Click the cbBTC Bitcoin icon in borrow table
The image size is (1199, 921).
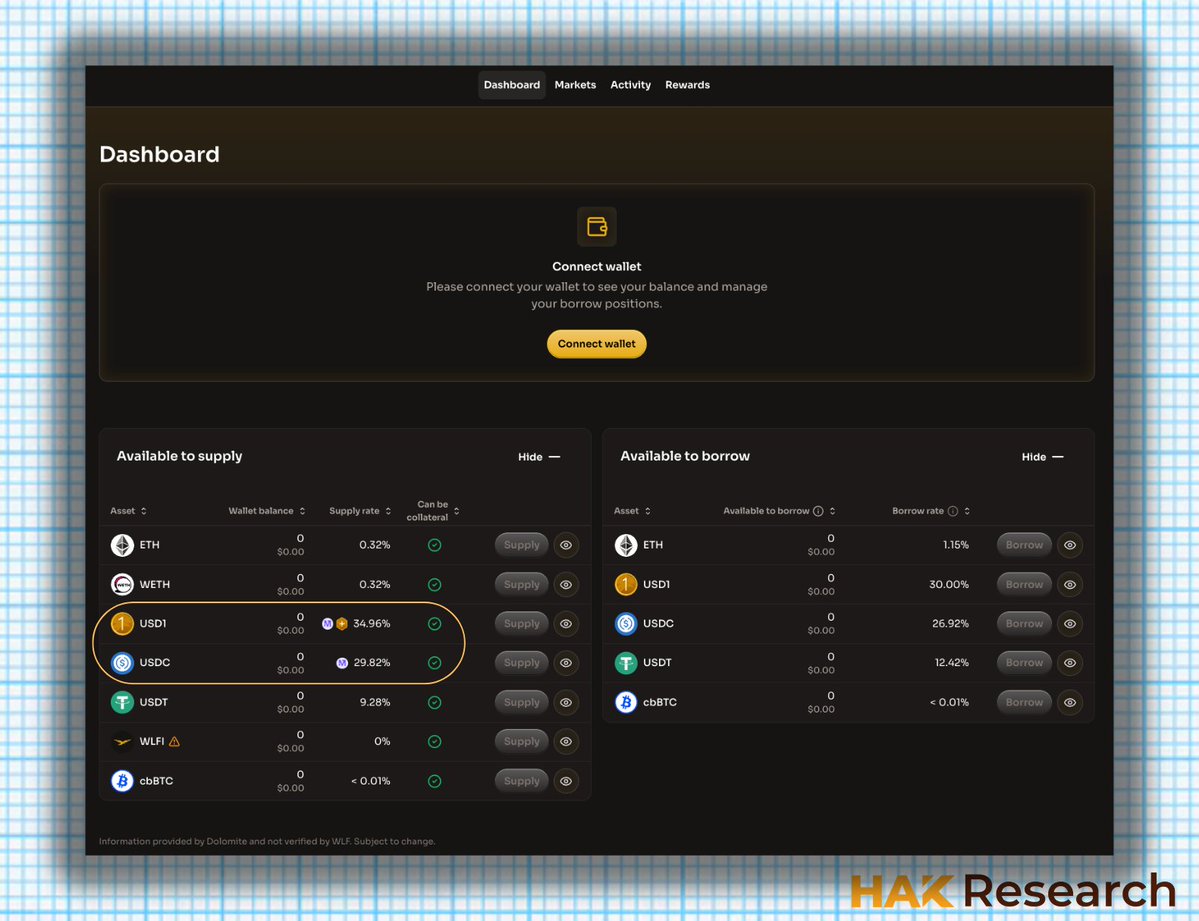coord(625,702)
